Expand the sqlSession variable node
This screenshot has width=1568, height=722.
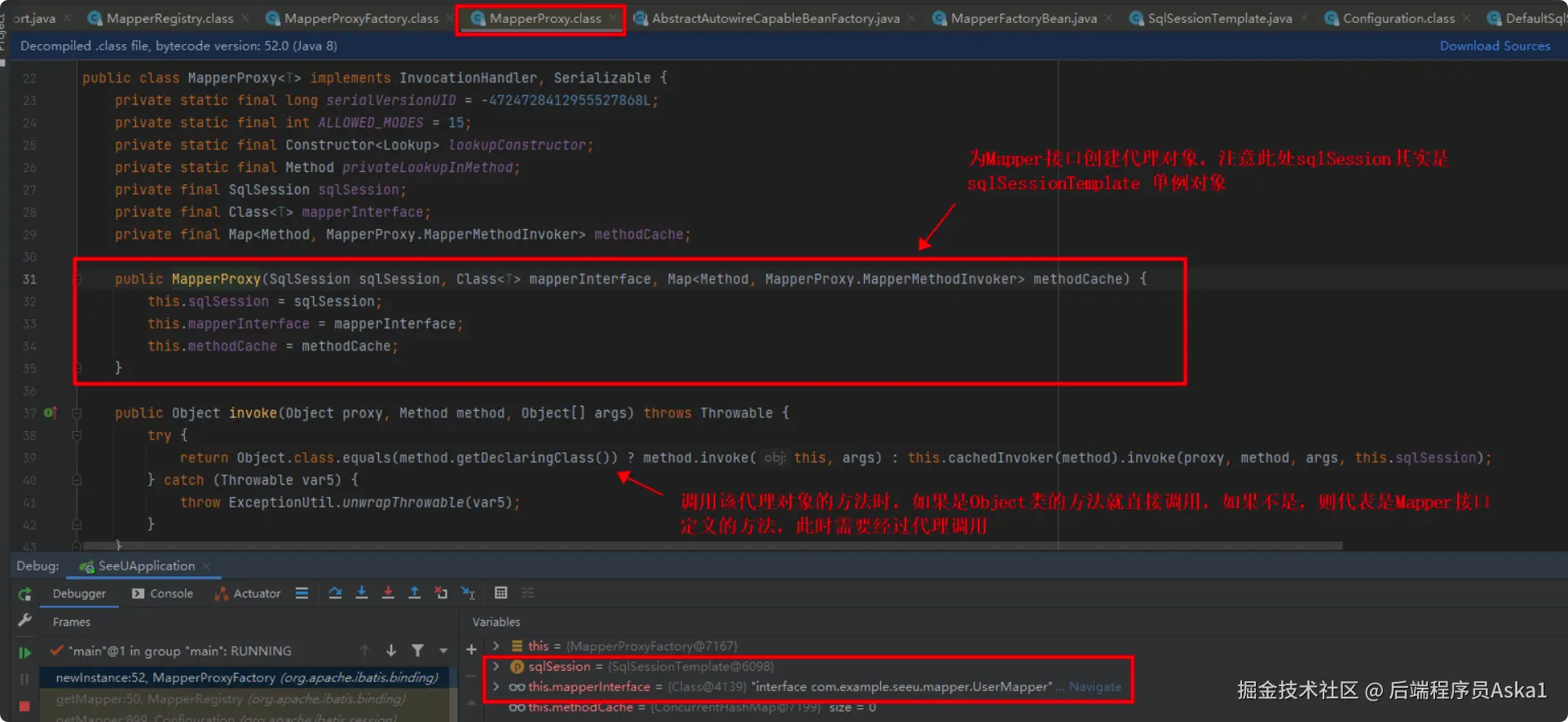496,667
